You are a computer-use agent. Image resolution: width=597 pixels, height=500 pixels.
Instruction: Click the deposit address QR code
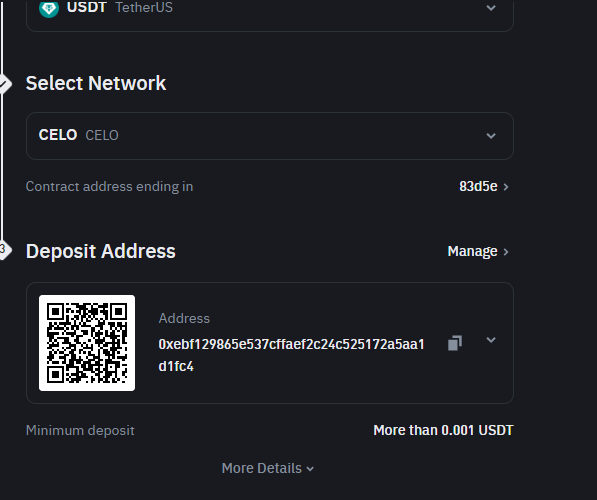[x=87, y=343]
